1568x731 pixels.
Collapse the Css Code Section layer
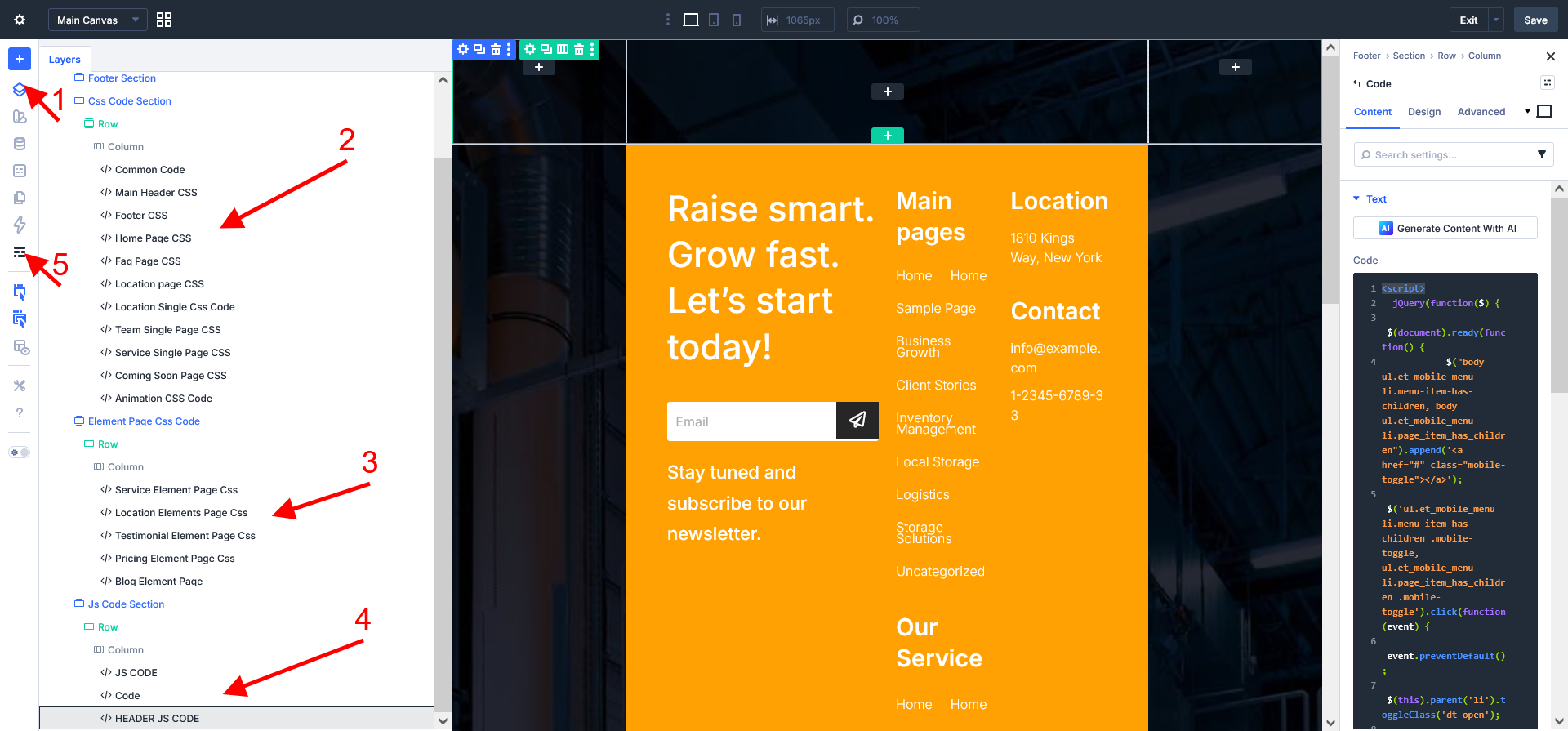point(79,100)
